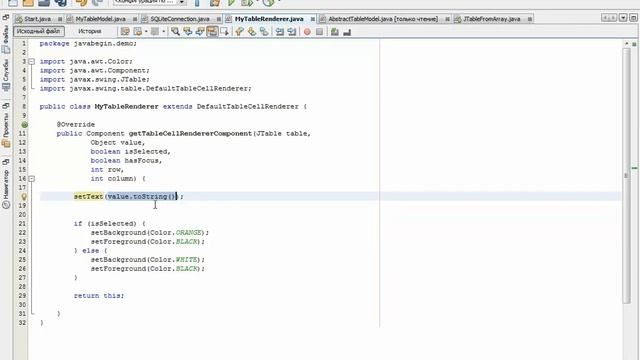Close the SQLiteConnection.java tab
Image resolution: width=640 pixels, height=360 pixels.
click(218, 19)
